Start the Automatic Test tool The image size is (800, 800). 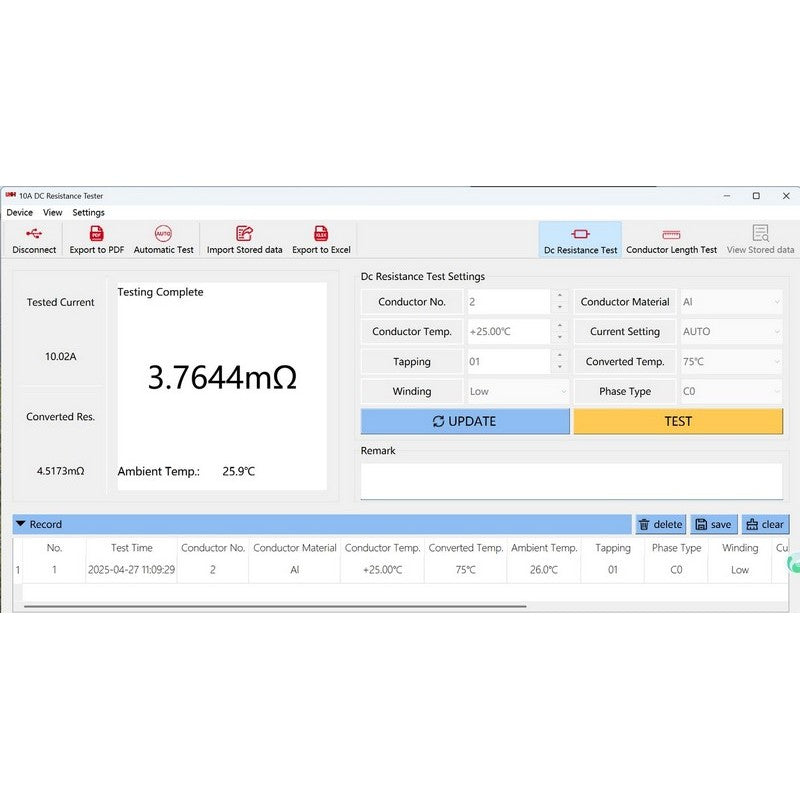coord(163,234)
